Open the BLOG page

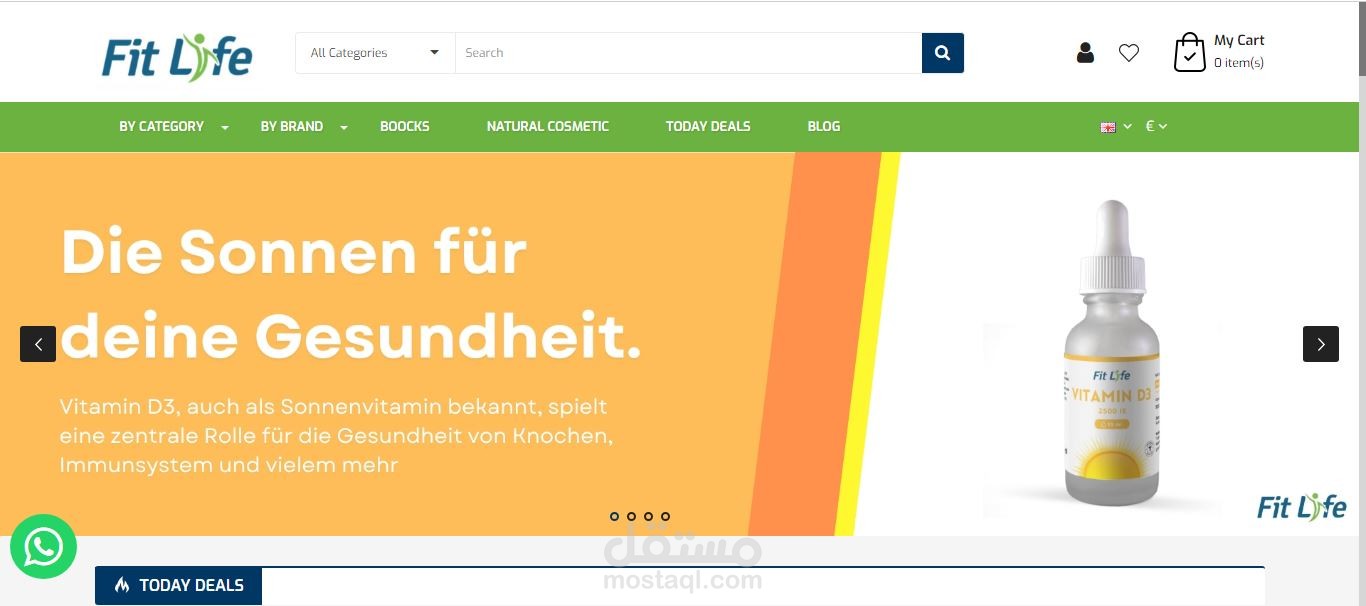pyautogui.click(x=824, y=126)
